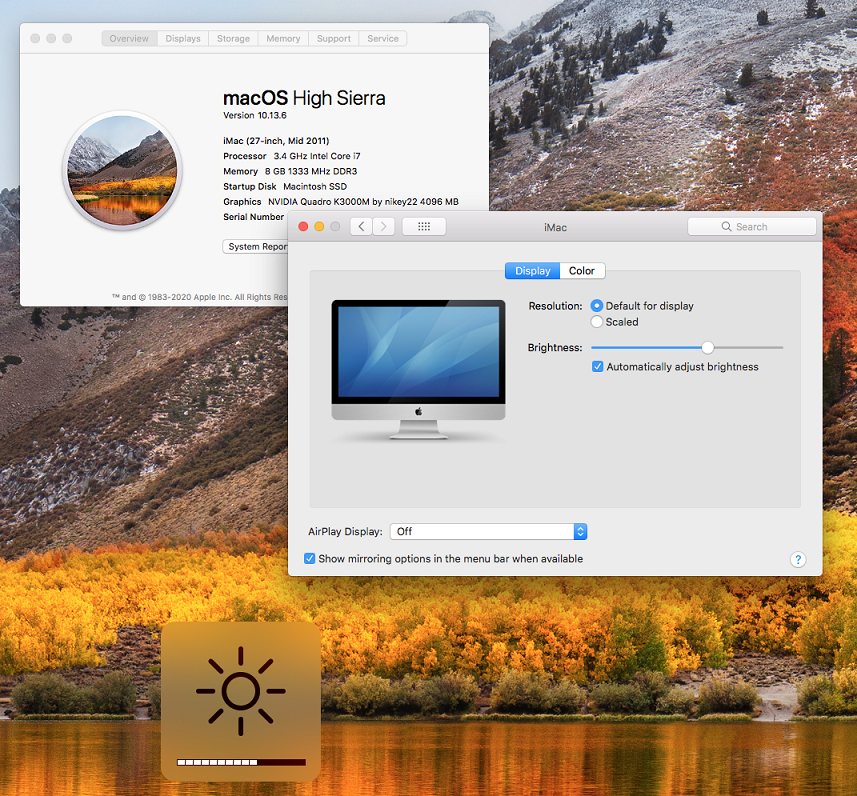The image size is (857, 796).
Task: Open the Displays tab in About window
Action: tap(183, 38)
